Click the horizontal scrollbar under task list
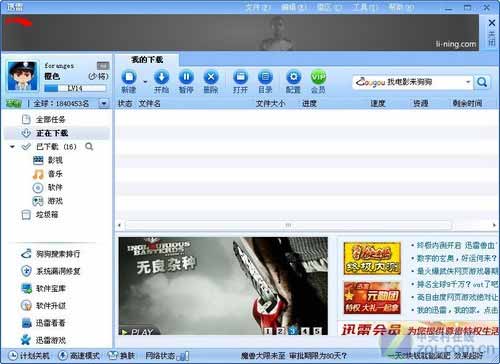Viewport: 500px width, 364px height. [x=288, y=225]
